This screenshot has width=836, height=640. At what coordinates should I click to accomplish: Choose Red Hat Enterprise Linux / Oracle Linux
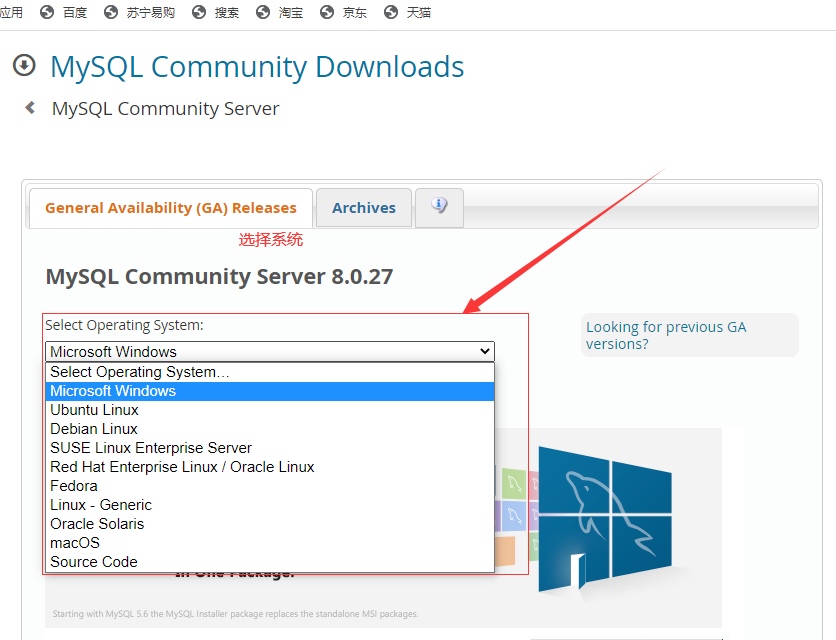pos(270,467)
